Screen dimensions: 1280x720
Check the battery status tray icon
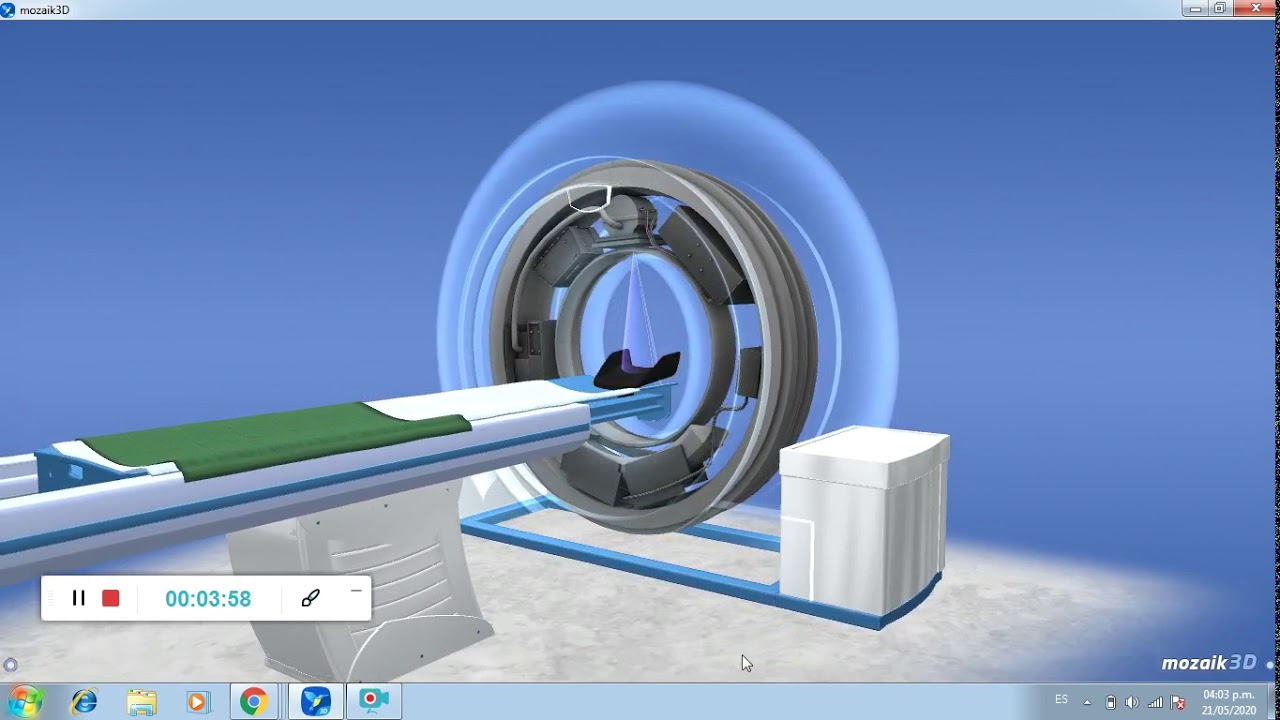[x=1110, y=702]
